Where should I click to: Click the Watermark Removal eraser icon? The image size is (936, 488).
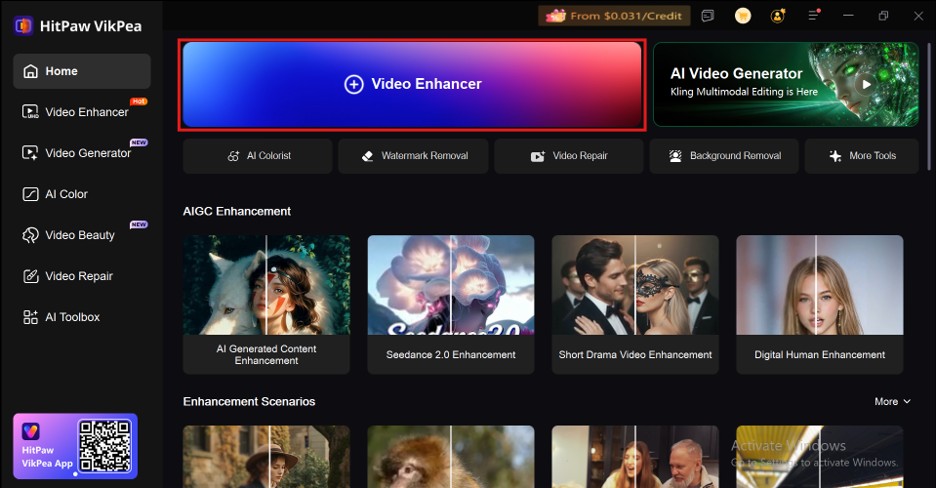click(368, 156)
